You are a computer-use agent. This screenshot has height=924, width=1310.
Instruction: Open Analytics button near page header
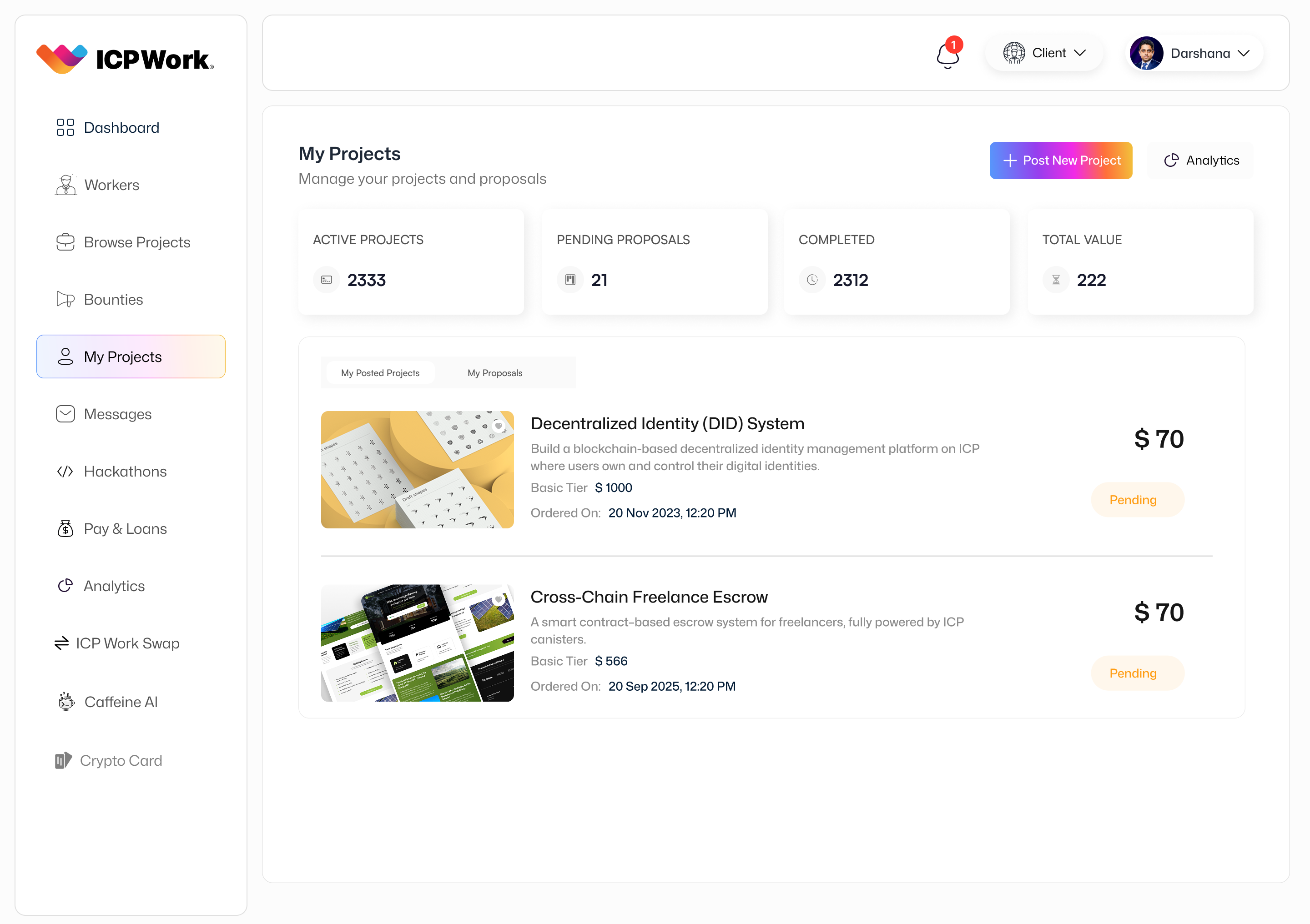(x=1201, y=160)
